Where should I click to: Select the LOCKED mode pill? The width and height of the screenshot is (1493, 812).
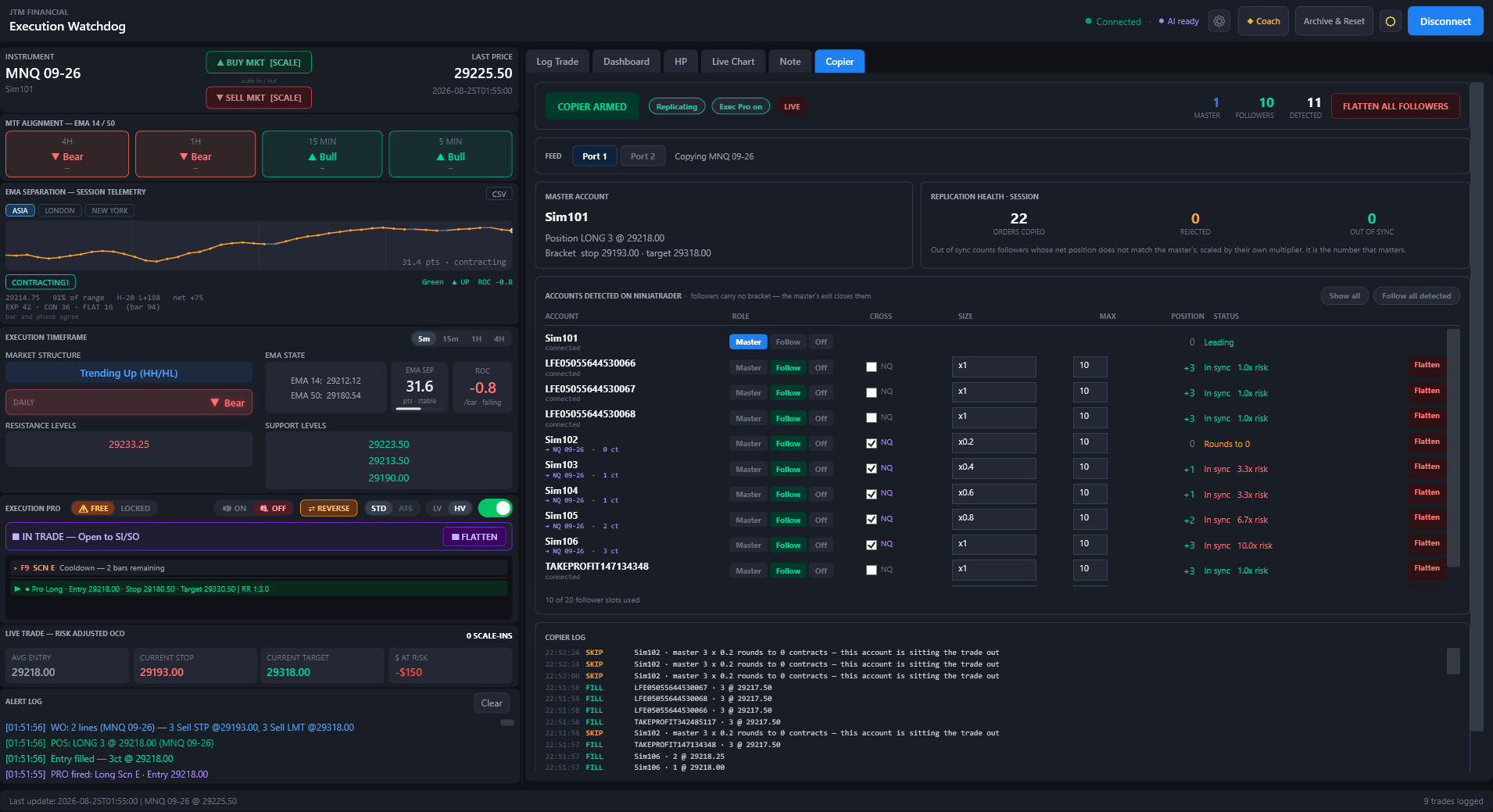pyautogui.click(x=135, y=508)
